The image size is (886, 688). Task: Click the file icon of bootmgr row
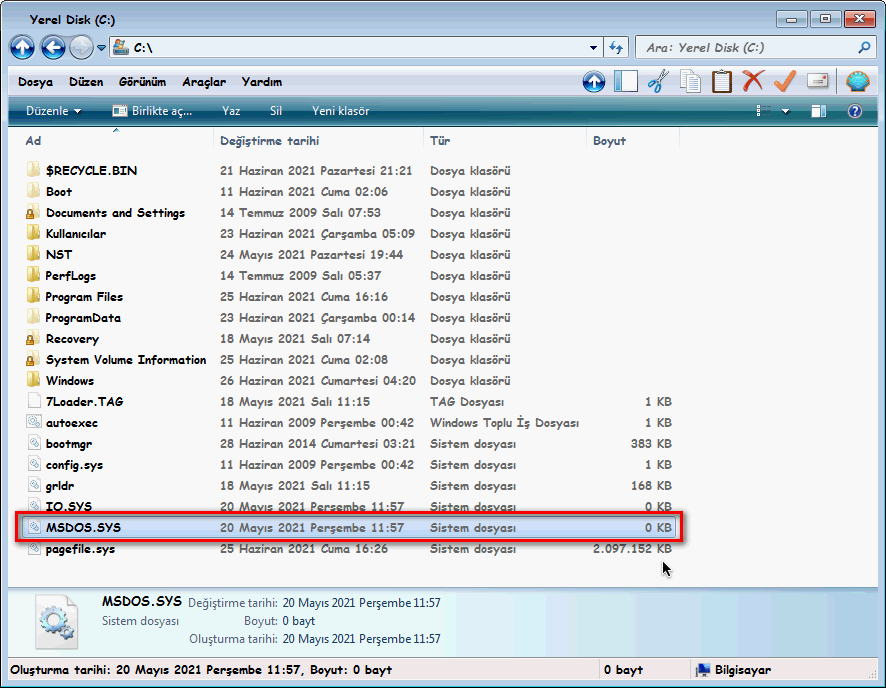34,443
